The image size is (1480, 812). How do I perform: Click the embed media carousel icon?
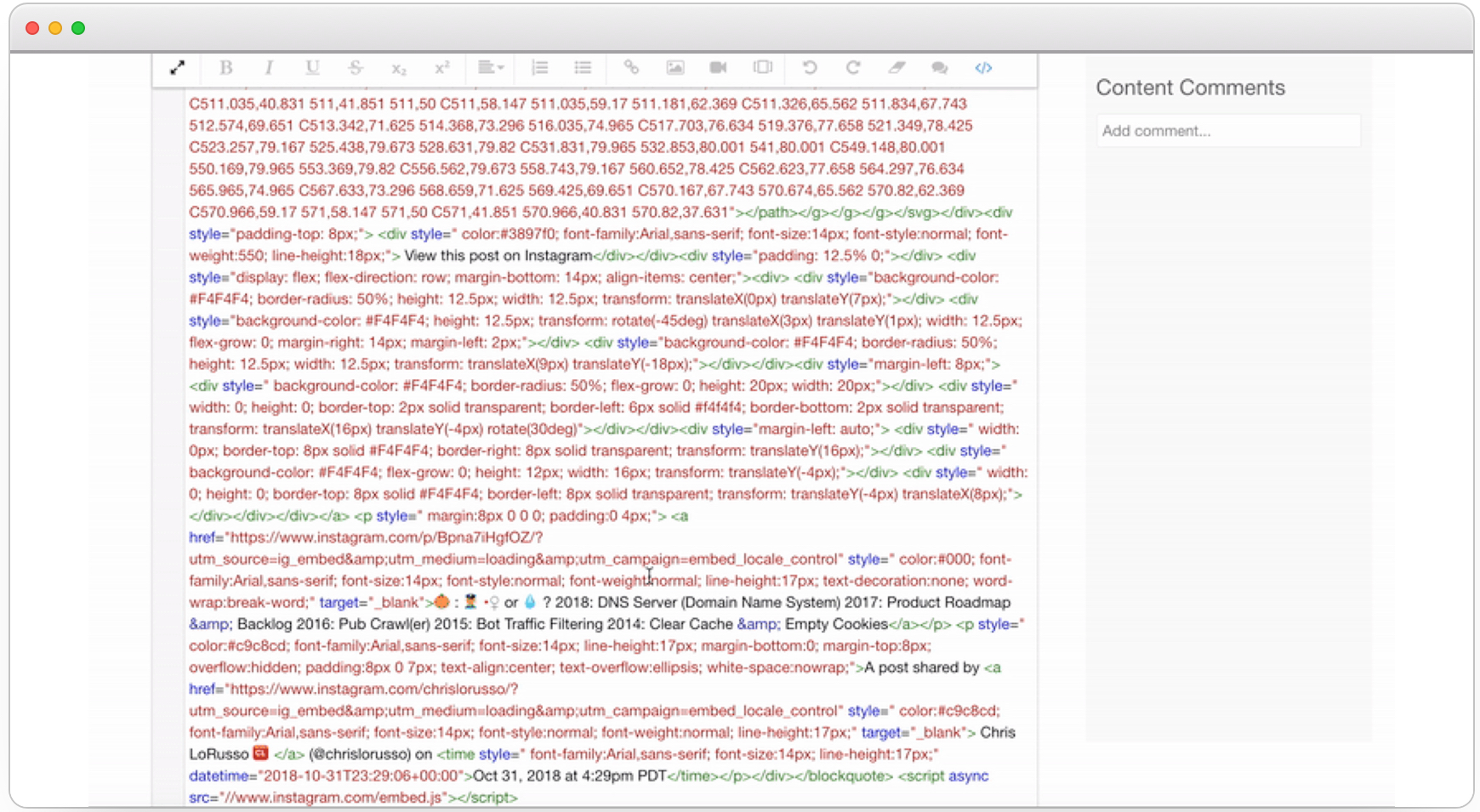pos(763,68)
